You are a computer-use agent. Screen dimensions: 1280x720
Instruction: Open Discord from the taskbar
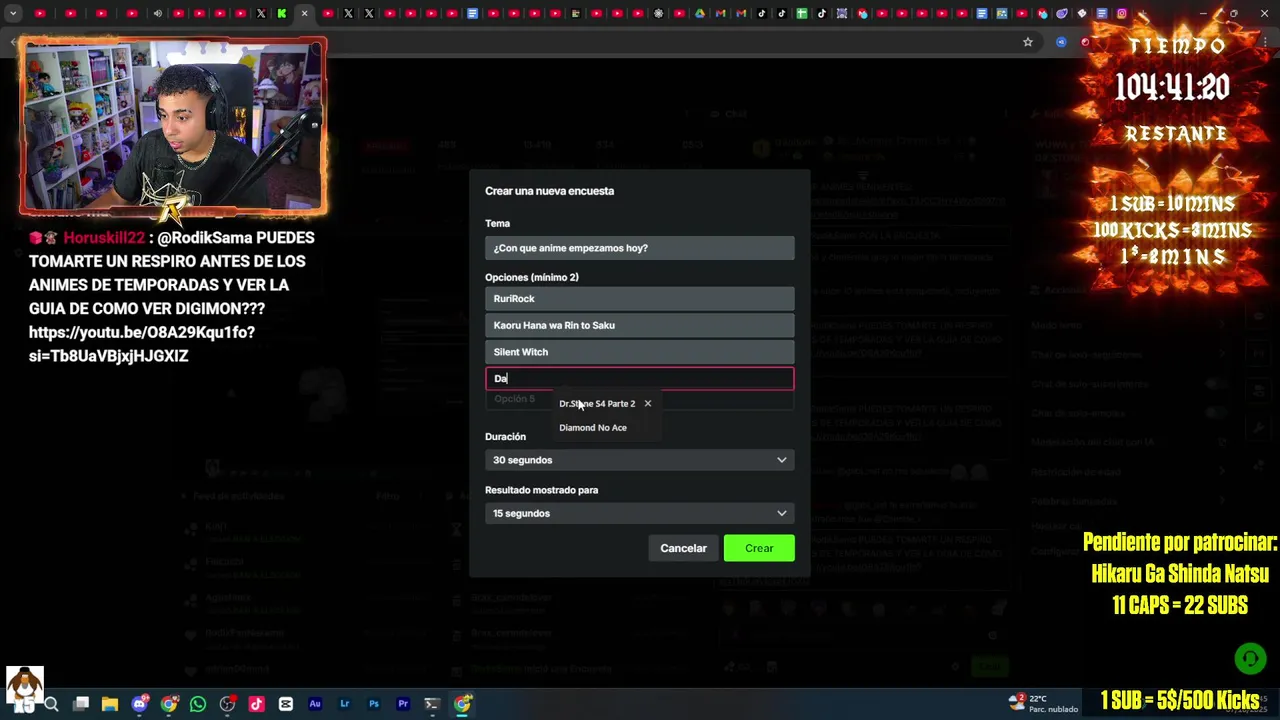coord(139,704)
